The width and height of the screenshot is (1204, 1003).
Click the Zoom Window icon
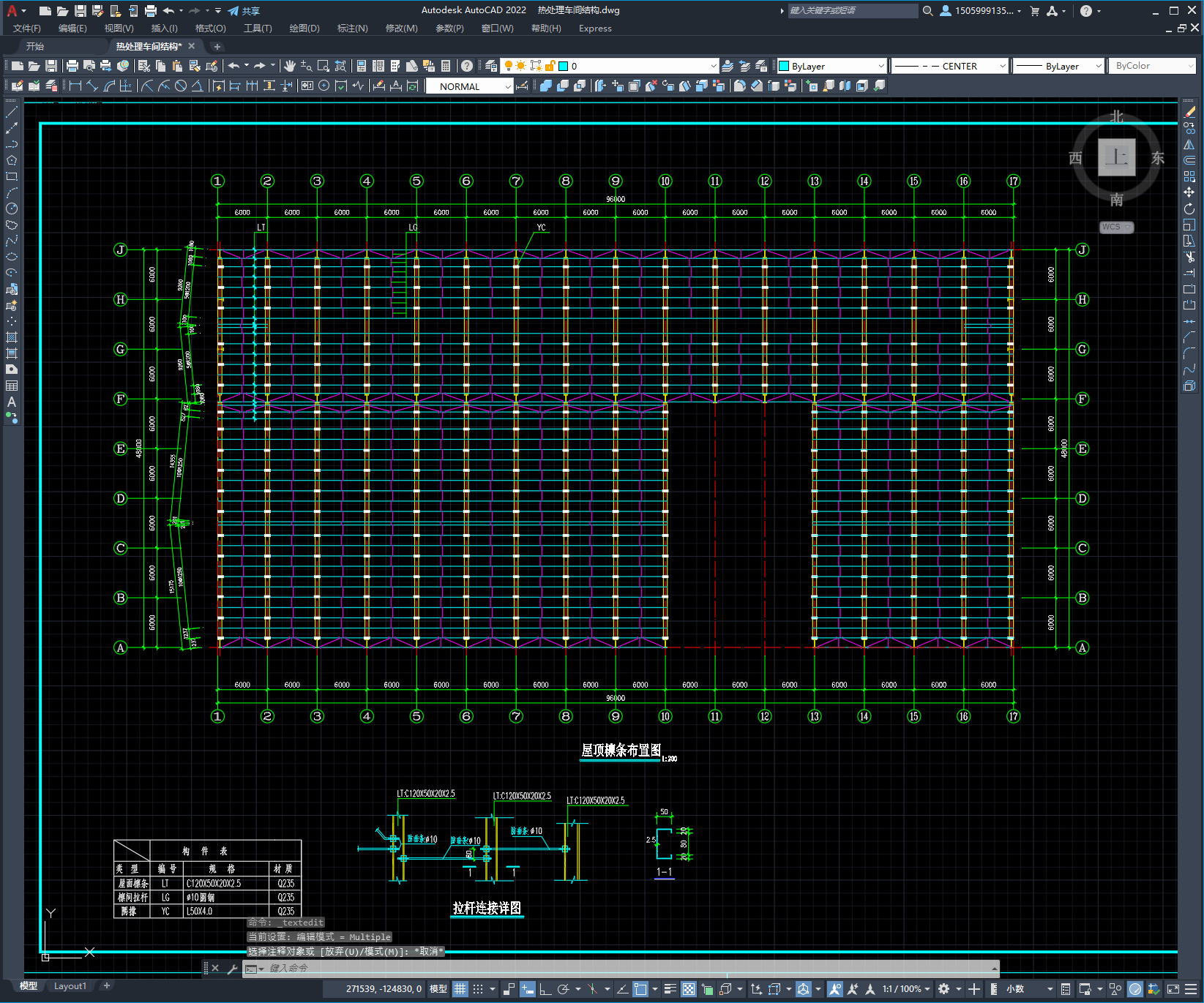click(x=324, y=66)
